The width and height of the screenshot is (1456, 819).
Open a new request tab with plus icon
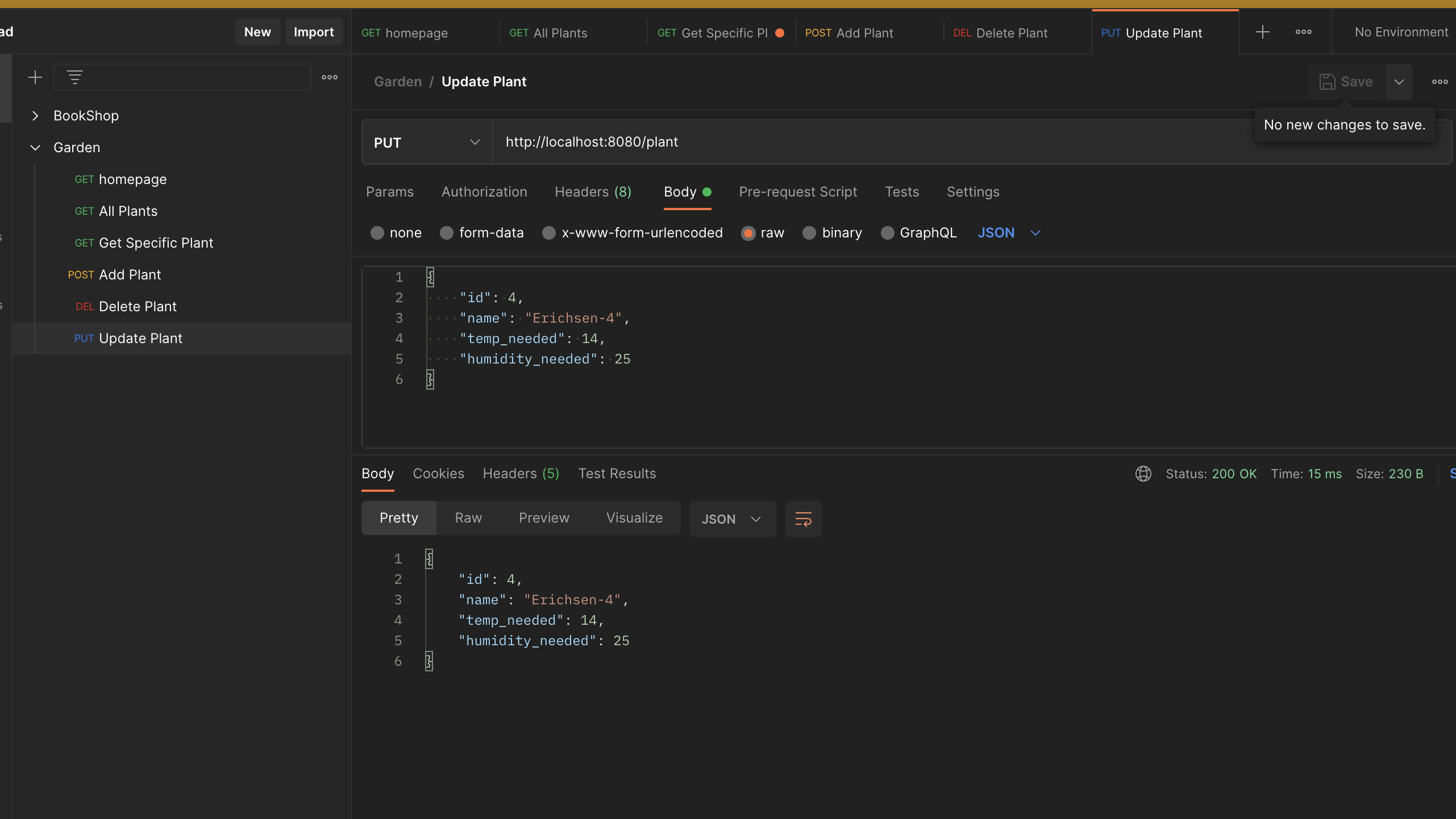pyautogui.click(x=1262, y=32)
